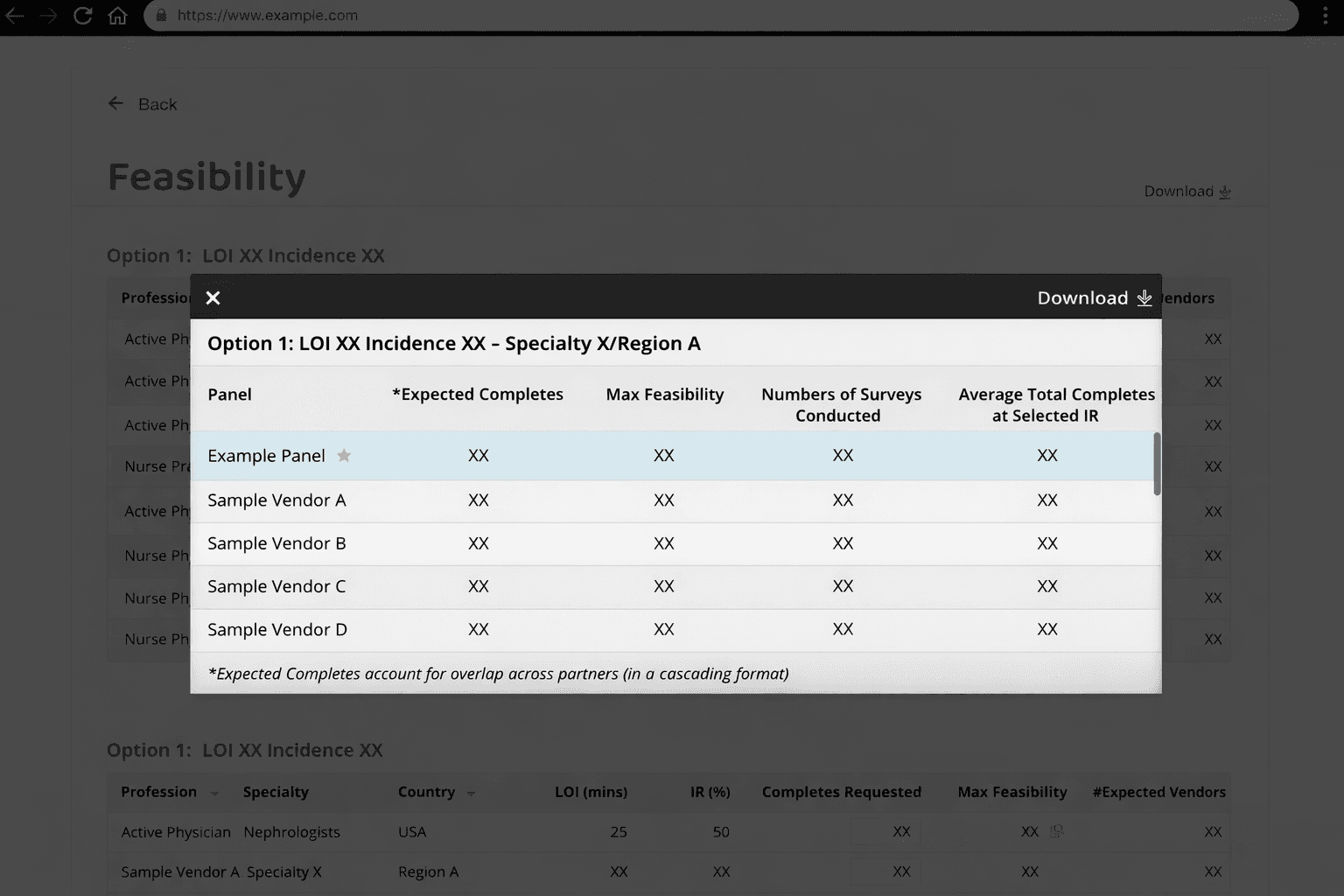
Task: Close the modal with the X icon
Action: pyautogui.click(x=213, y=298)
